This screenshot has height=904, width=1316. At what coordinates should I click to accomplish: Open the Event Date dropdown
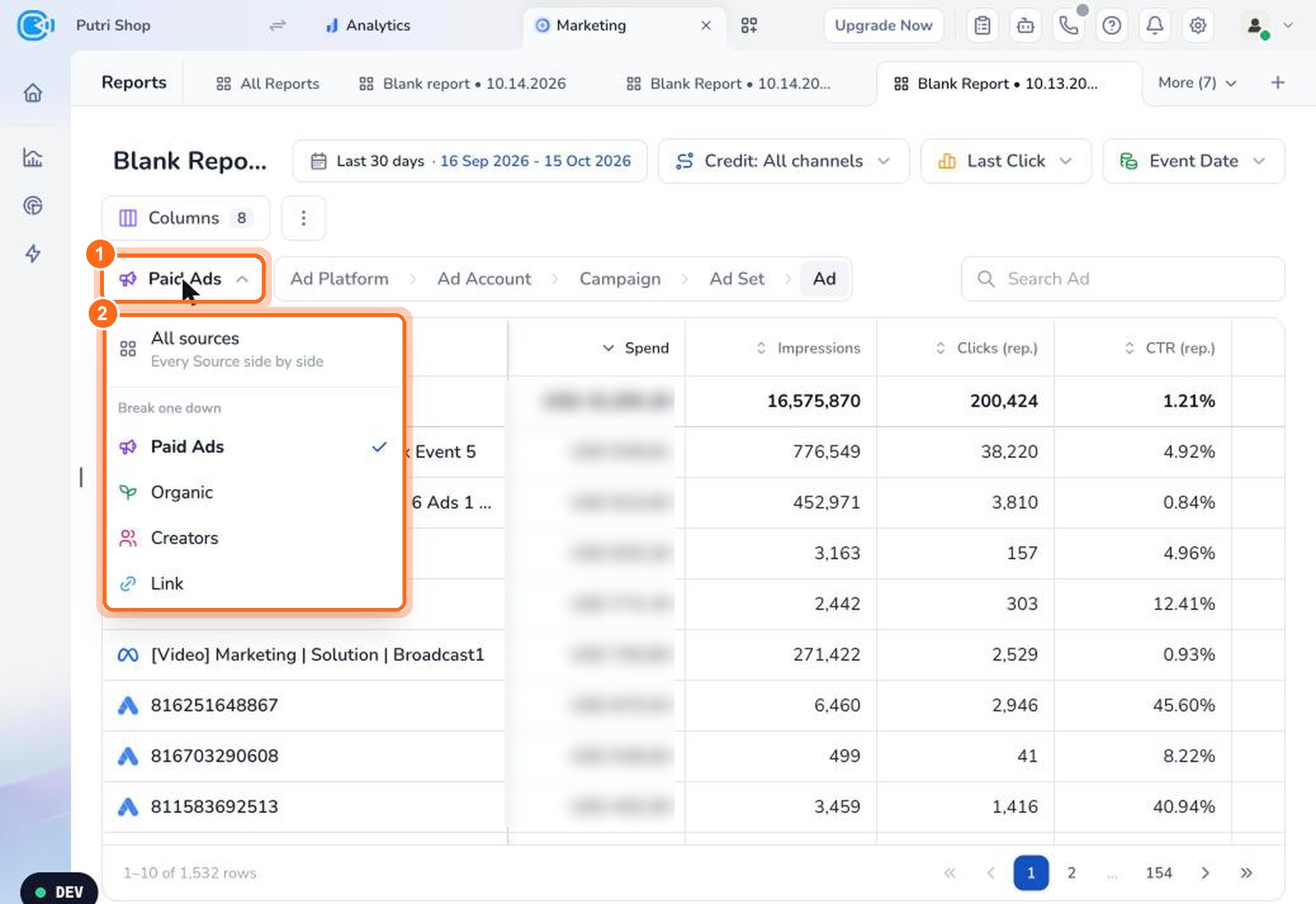(x=1194, y=161)
